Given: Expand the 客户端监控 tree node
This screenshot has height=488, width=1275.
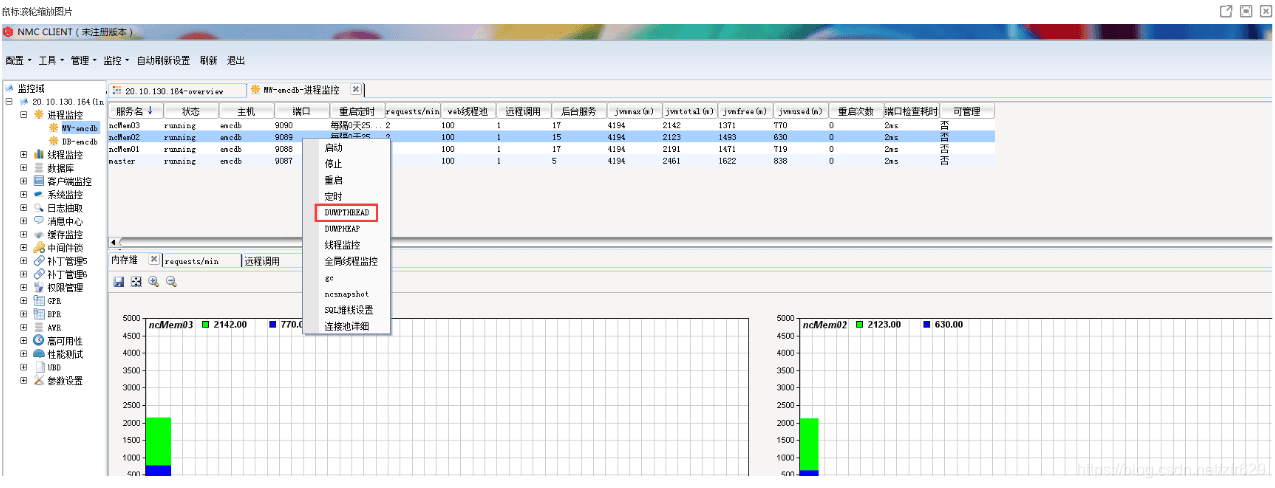Looking at the screenshot, I should [24, 181].
